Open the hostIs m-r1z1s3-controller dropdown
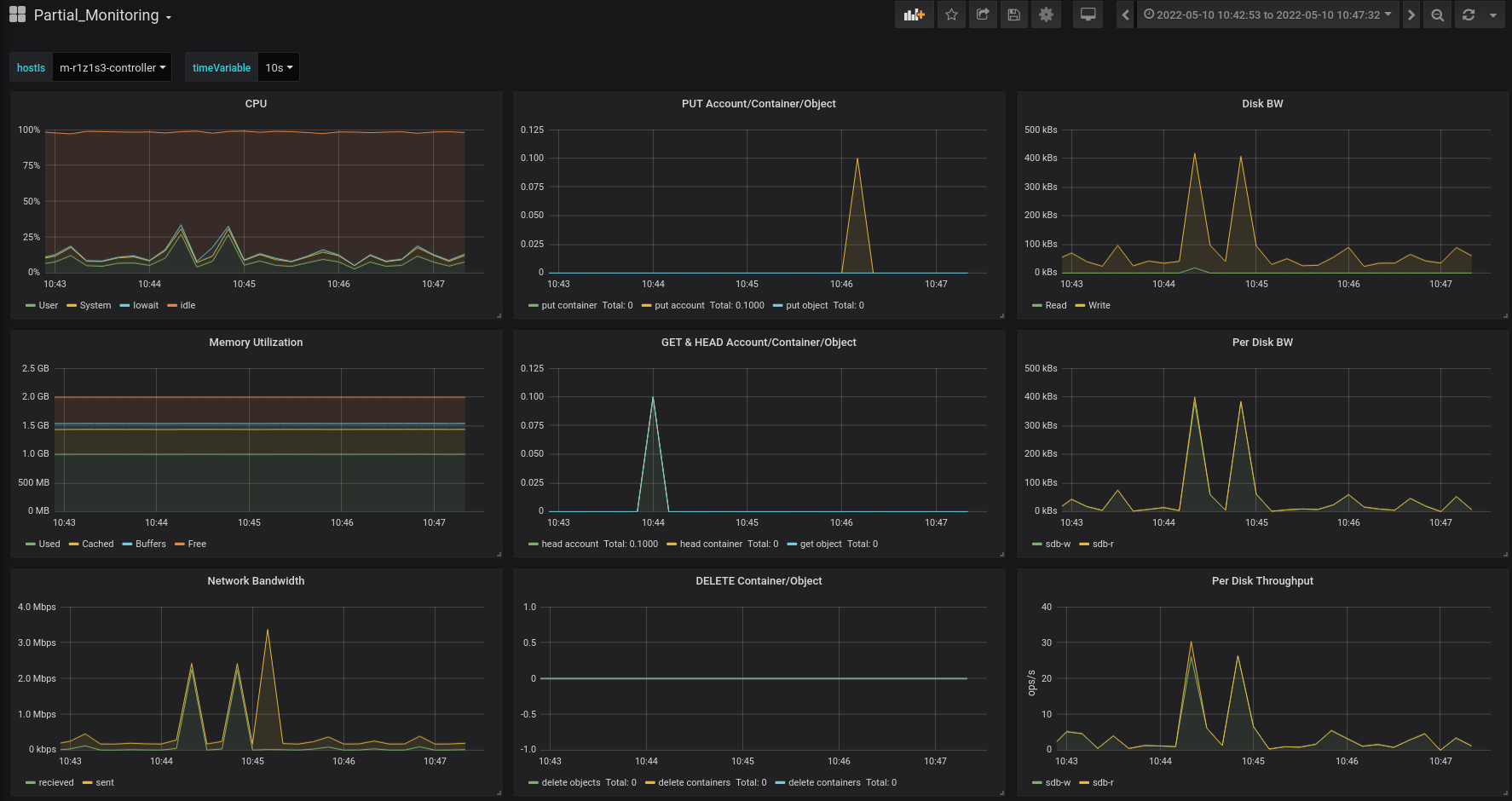 click(x=112, y=68)
